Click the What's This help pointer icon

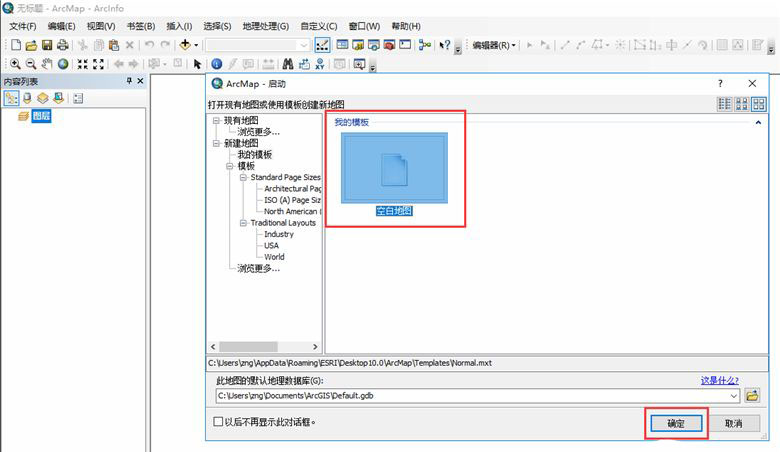pyautogui.click(x=445, y=45)
